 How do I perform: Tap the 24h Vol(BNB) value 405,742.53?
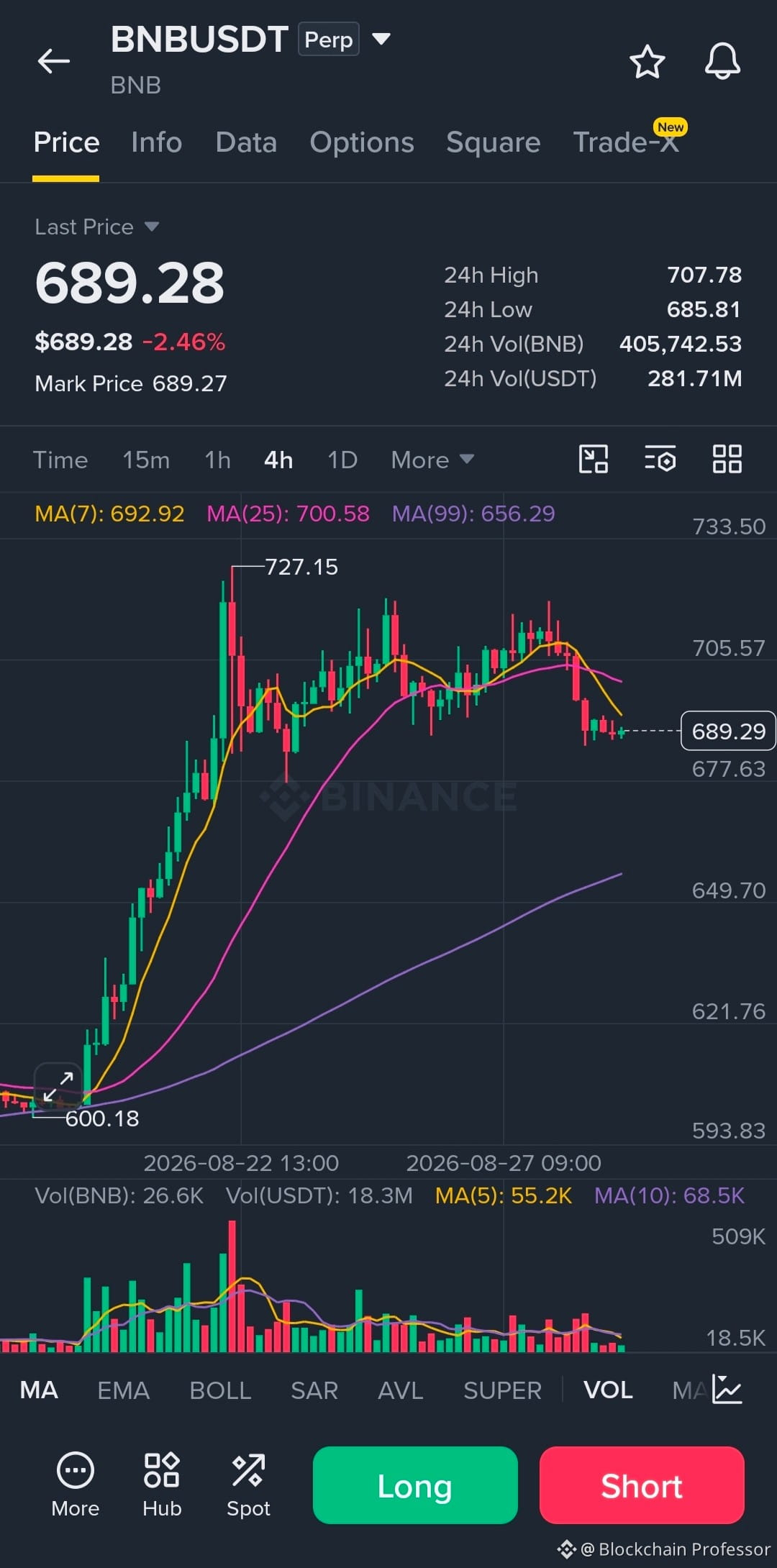[x=681, y=344]
